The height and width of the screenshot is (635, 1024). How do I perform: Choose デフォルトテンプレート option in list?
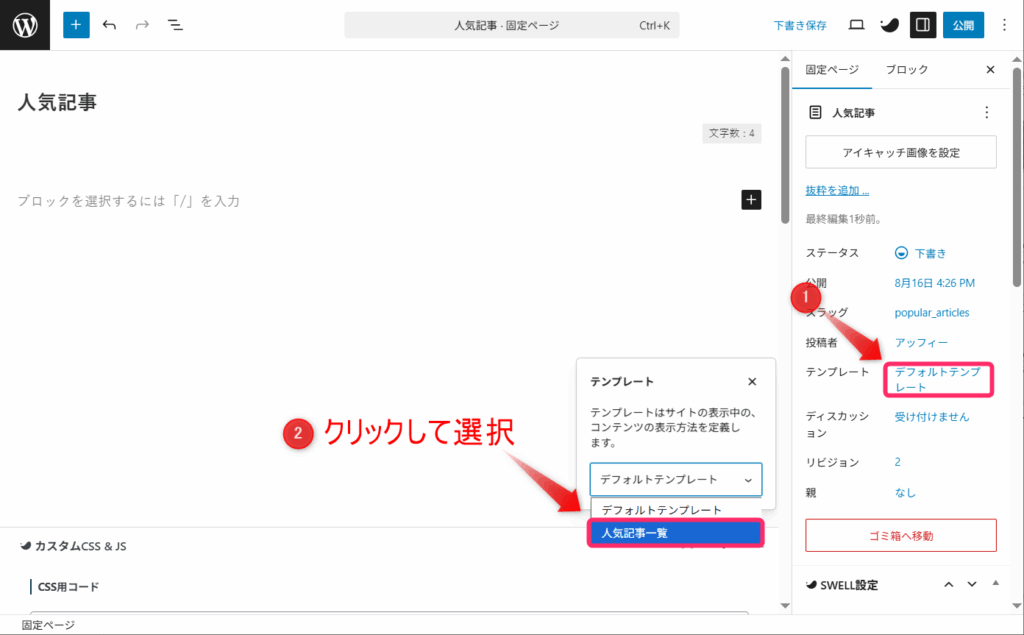click(x=675, y=510)
